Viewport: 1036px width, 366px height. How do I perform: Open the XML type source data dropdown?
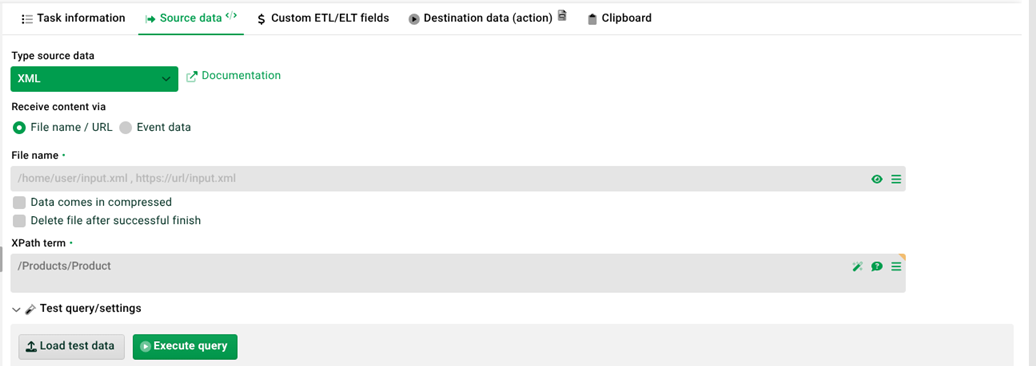(94, 79)
